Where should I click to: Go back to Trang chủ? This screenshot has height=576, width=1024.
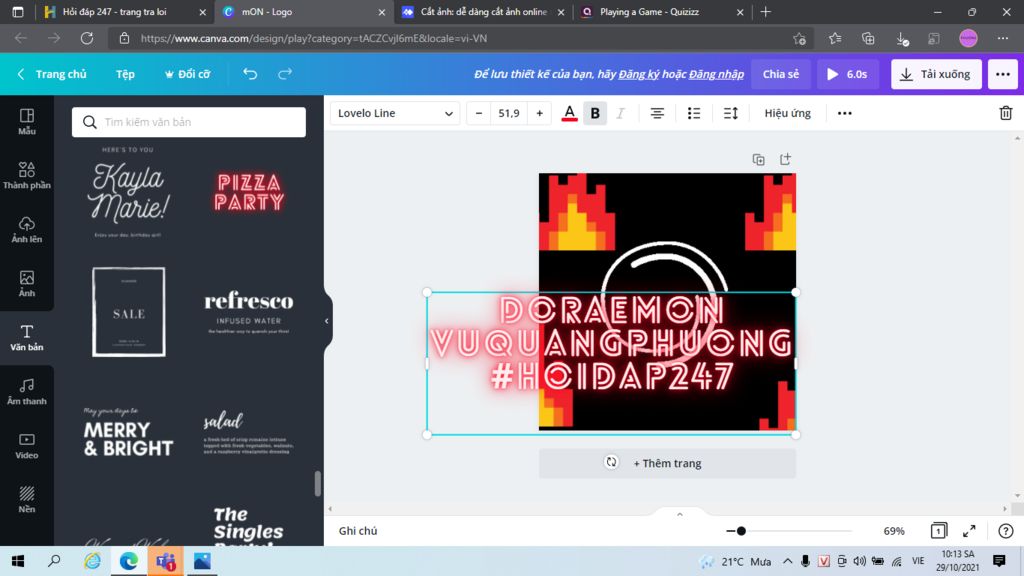(x=52, y=74)
